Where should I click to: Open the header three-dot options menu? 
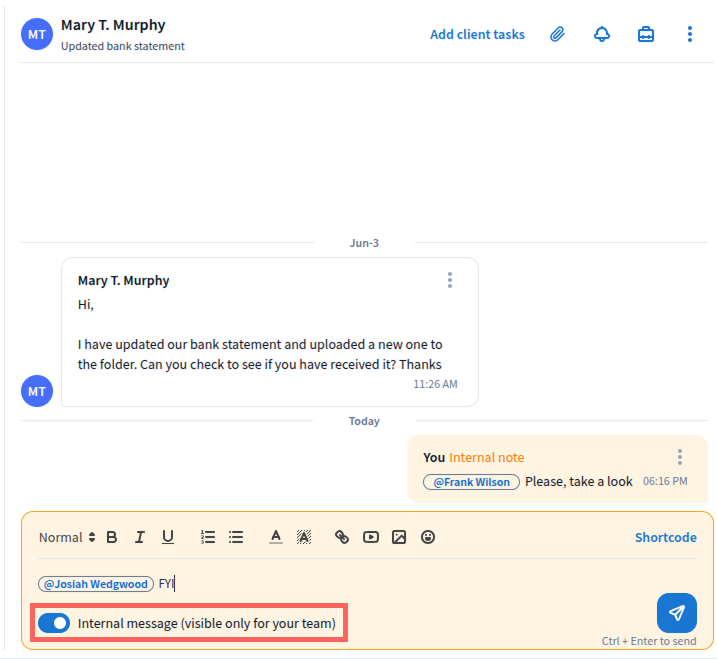(x=689, y=34)
